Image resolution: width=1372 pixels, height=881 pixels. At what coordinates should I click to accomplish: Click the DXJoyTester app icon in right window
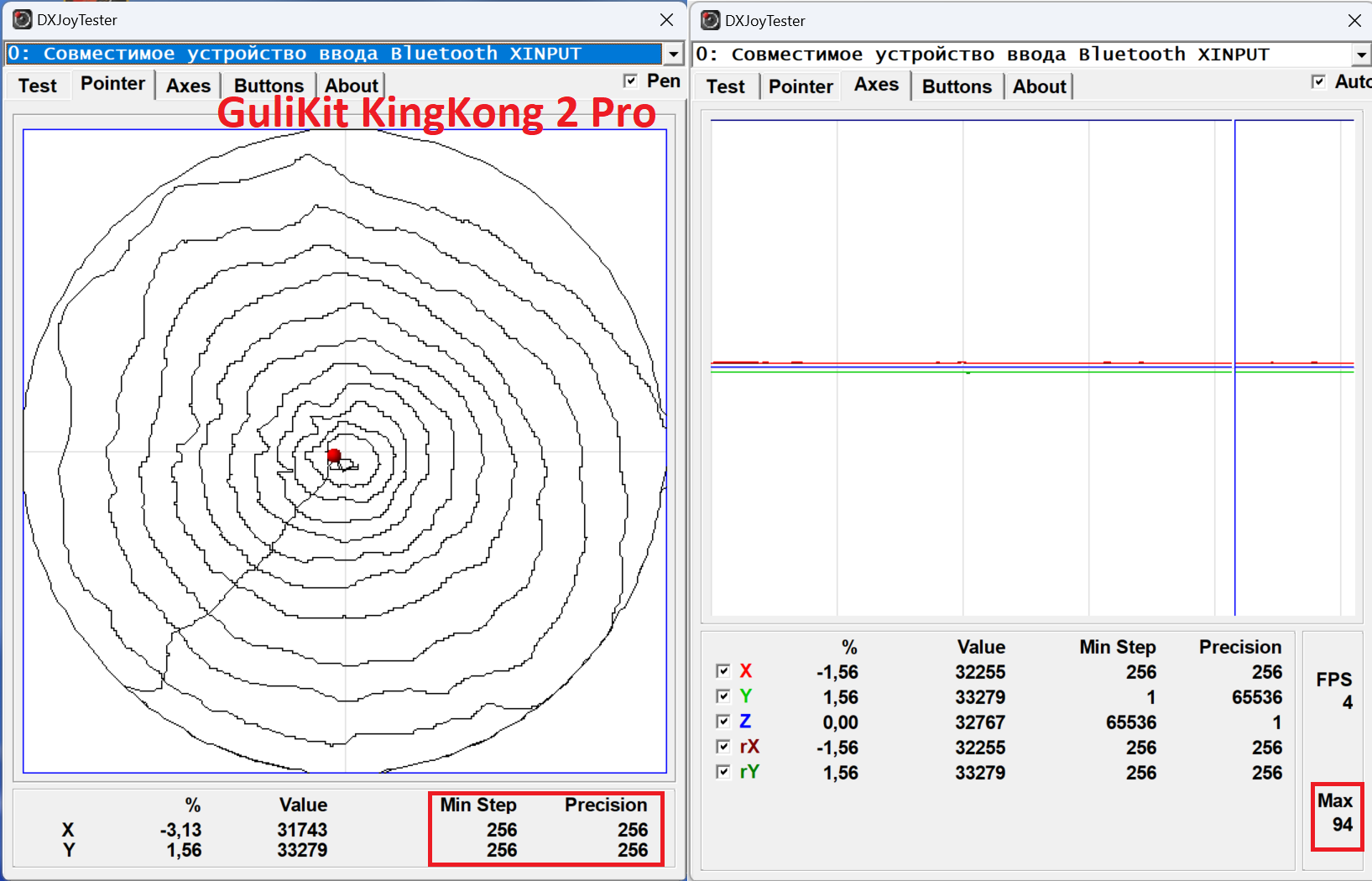(711, 20)
